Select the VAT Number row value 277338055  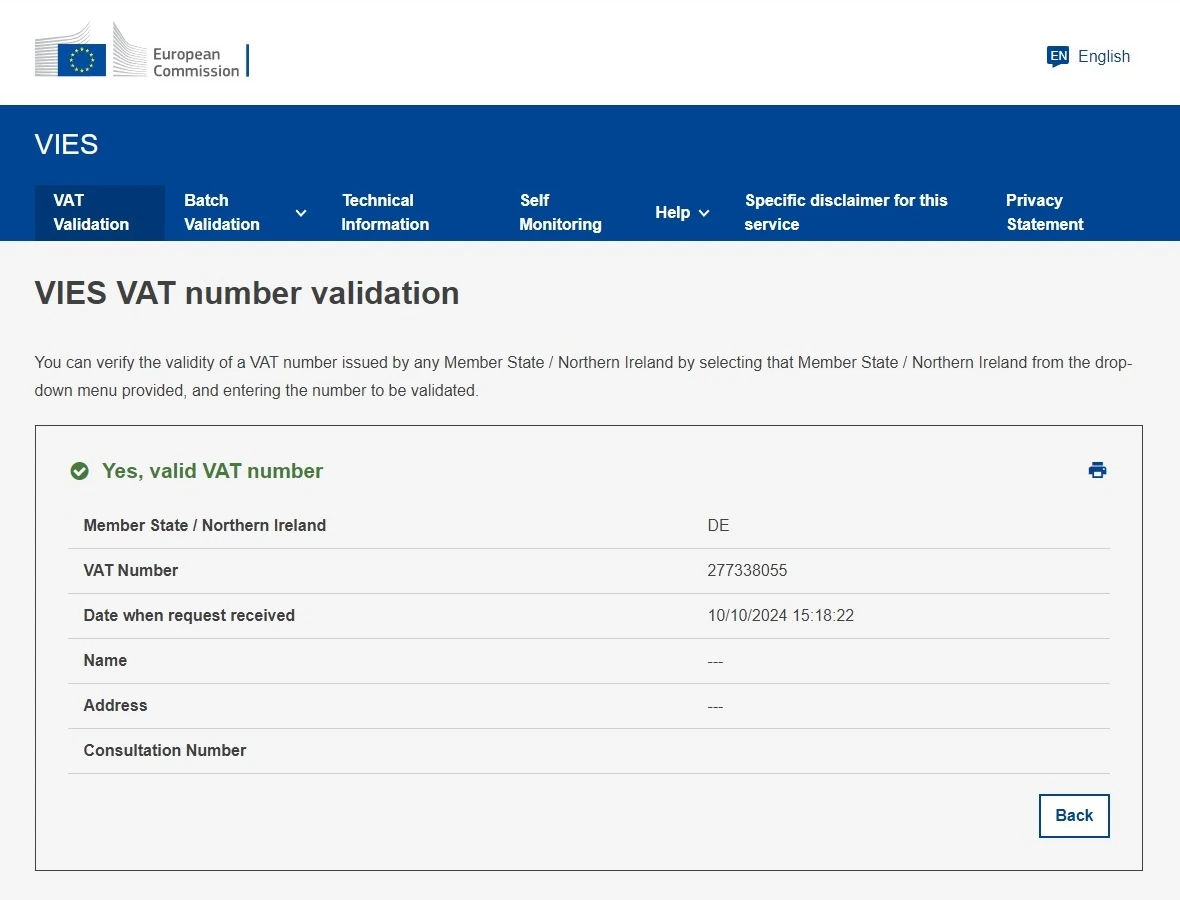[x=747, y=570]
